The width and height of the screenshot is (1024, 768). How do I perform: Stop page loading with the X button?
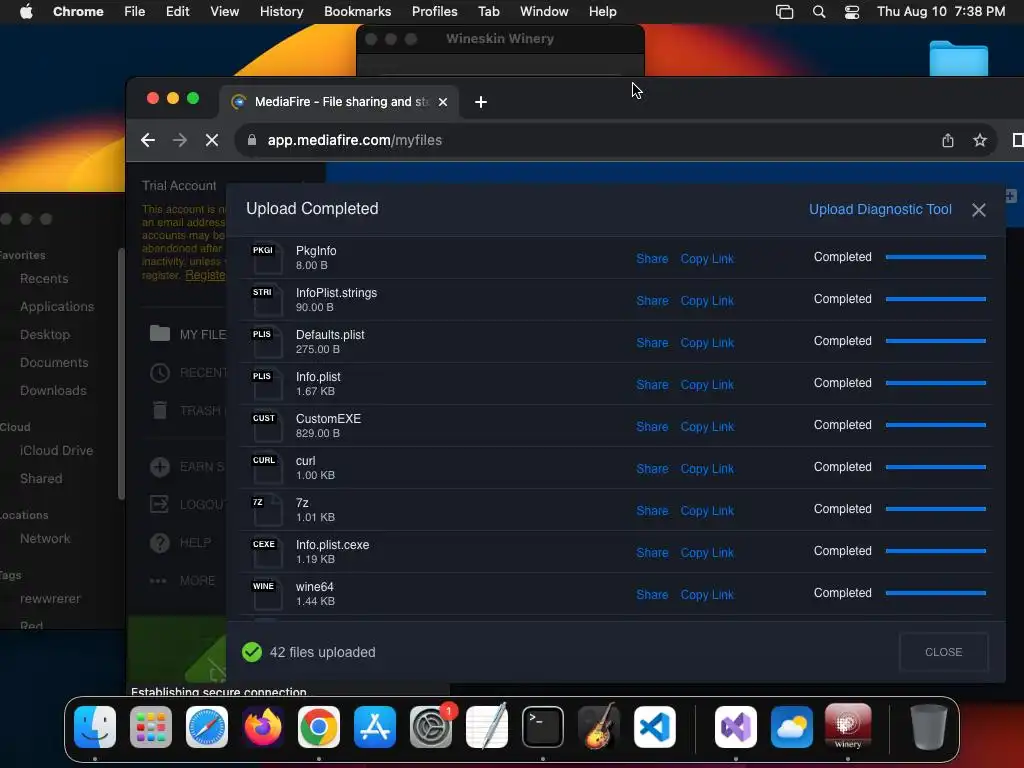pyautogui.click(x=212, y=140)
